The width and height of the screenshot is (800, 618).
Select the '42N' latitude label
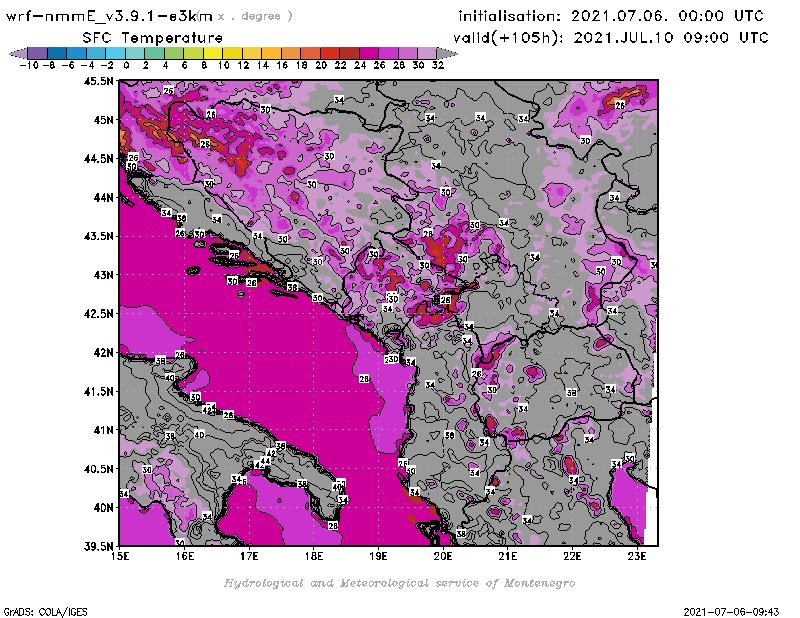point(103,353)
